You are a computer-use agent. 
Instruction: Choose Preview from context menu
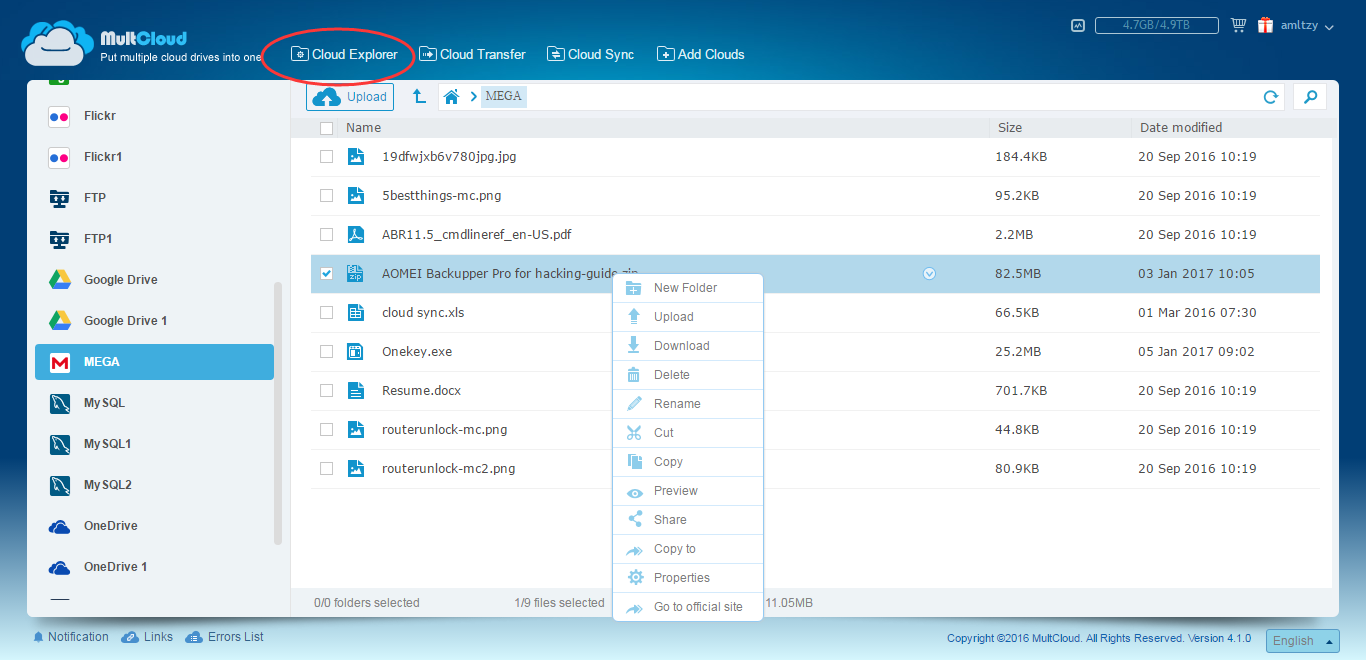pyautogui.click(x=688, y=491)
